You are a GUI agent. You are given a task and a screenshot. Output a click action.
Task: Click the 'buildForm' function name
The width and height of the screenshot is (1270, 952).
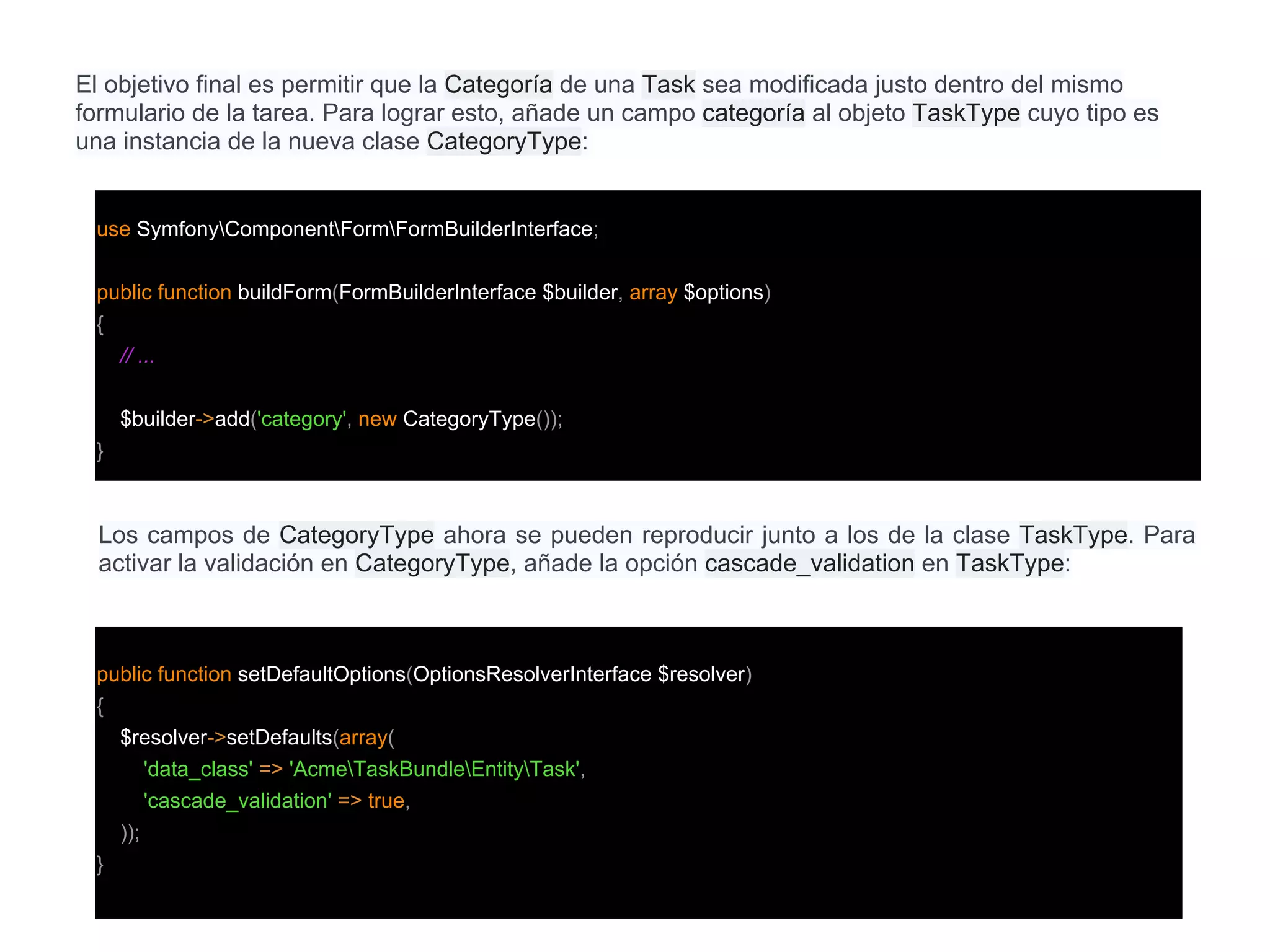pos(285,293)
